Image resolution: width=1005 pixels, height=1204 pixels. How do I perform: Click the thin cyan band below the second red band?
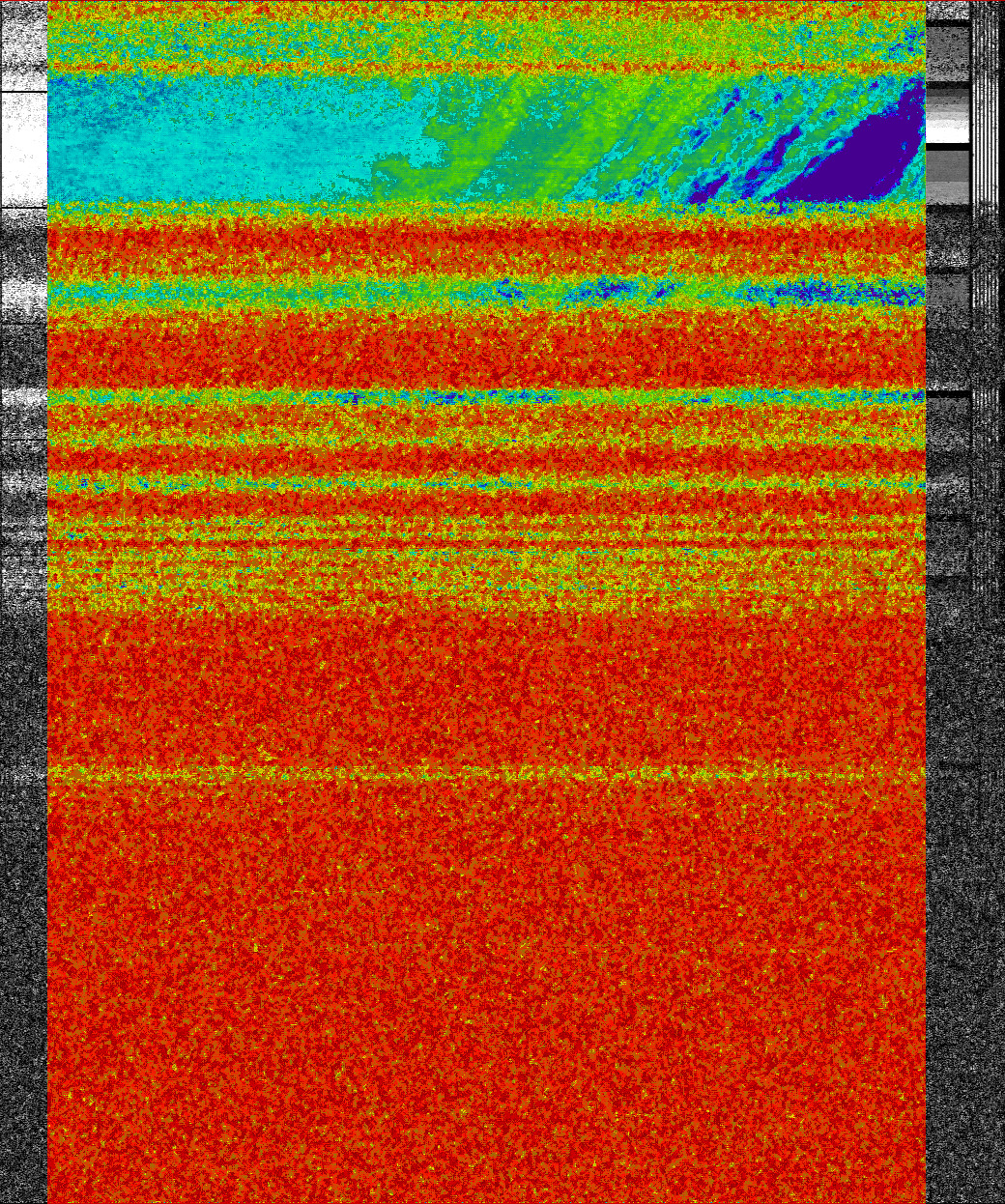[483, 396]
